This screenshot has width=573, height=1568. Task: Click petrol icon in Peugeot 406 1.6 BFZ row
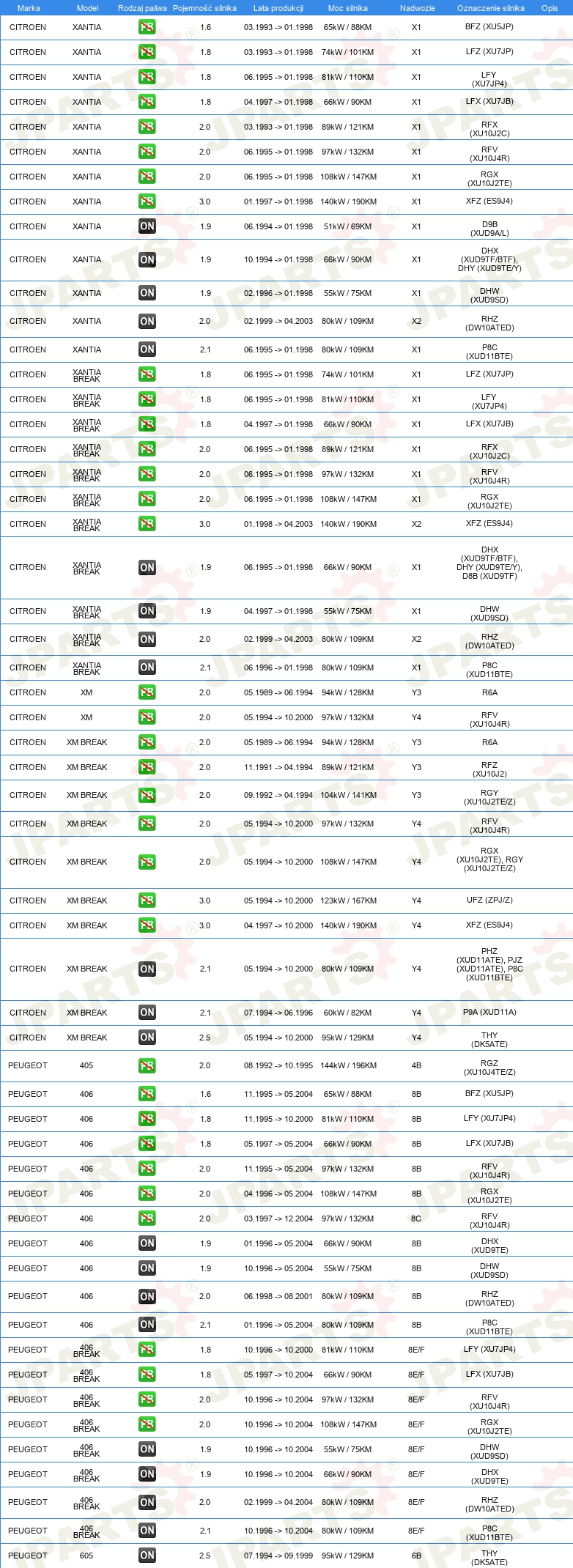pos(147,1094)
